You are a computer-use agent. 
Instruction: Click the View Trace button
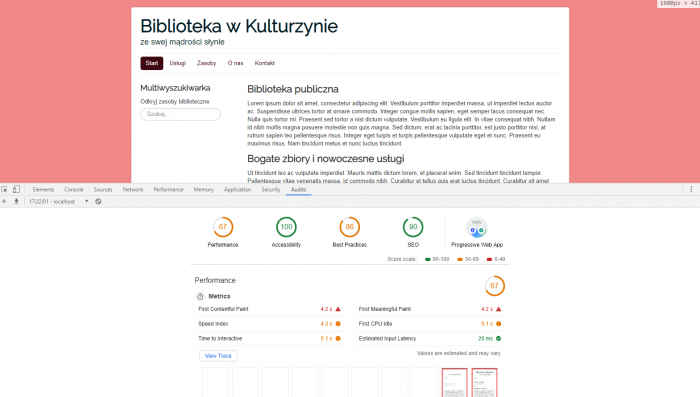[218, 356]
